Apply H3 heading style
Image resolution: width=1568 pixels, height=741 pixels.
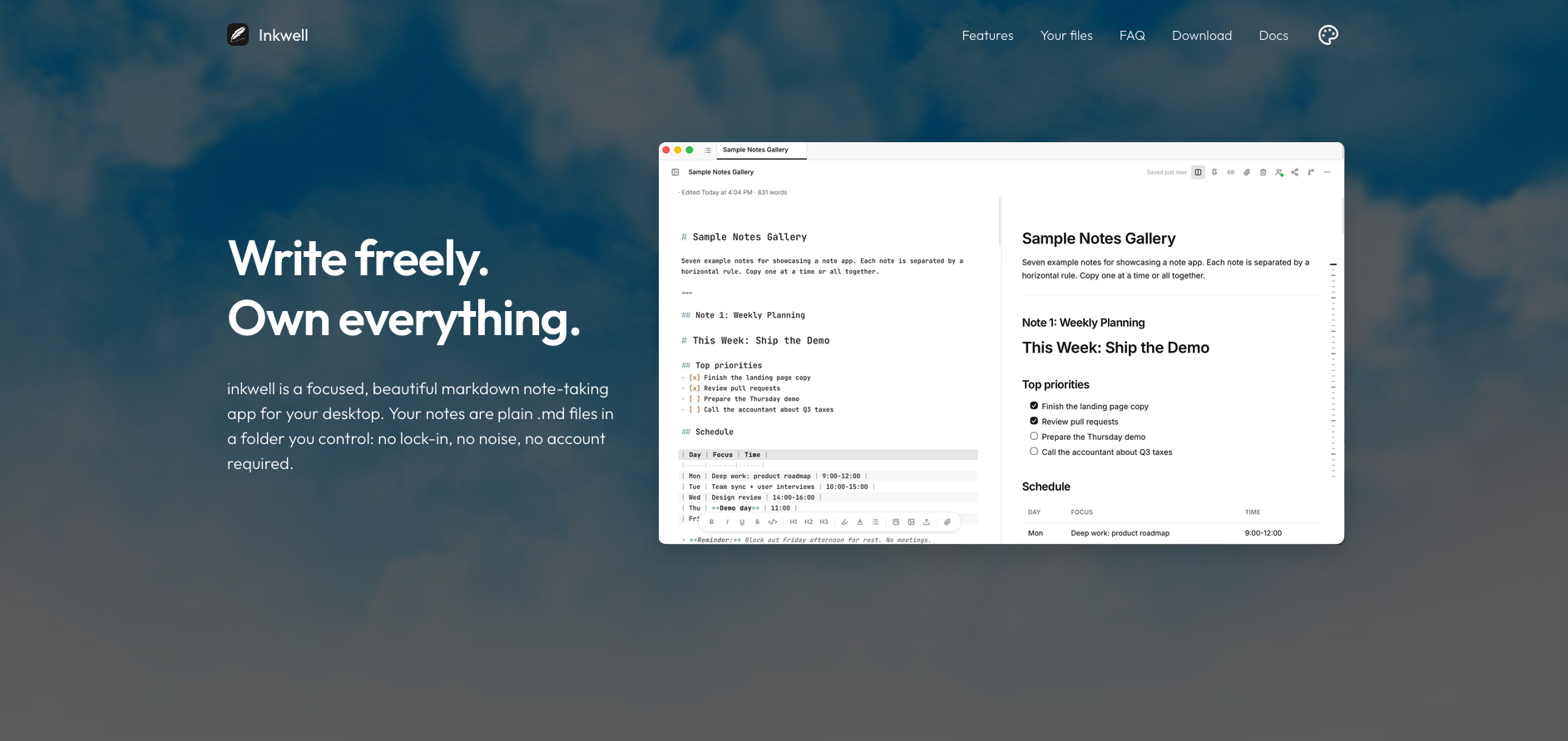coord(824,522)
